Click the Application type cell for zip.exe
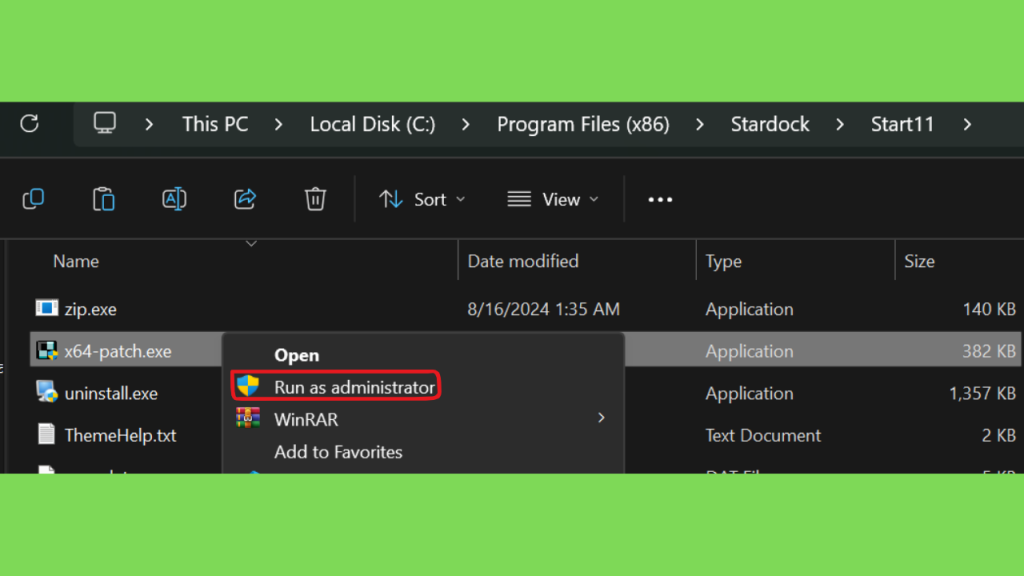Screen dimensions: 1024x576 pyautogui.click(x=749, y=310)
